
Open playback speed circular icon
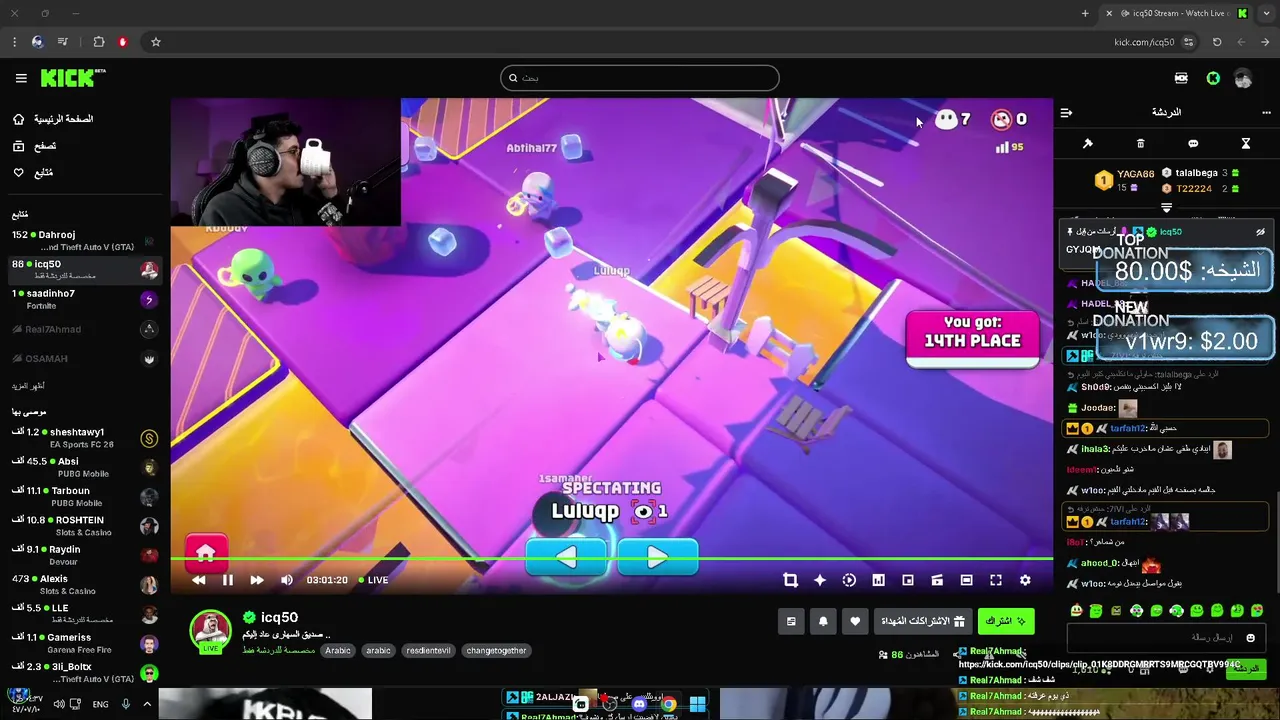[x=849, y=580]
